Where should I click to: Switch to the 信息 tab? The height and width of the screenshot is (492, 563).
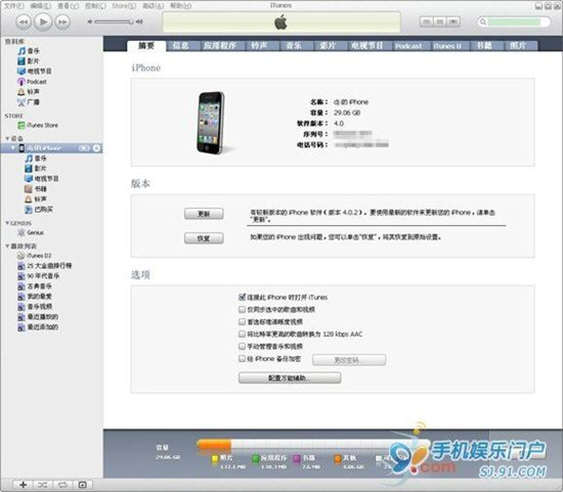pos(181,46)
